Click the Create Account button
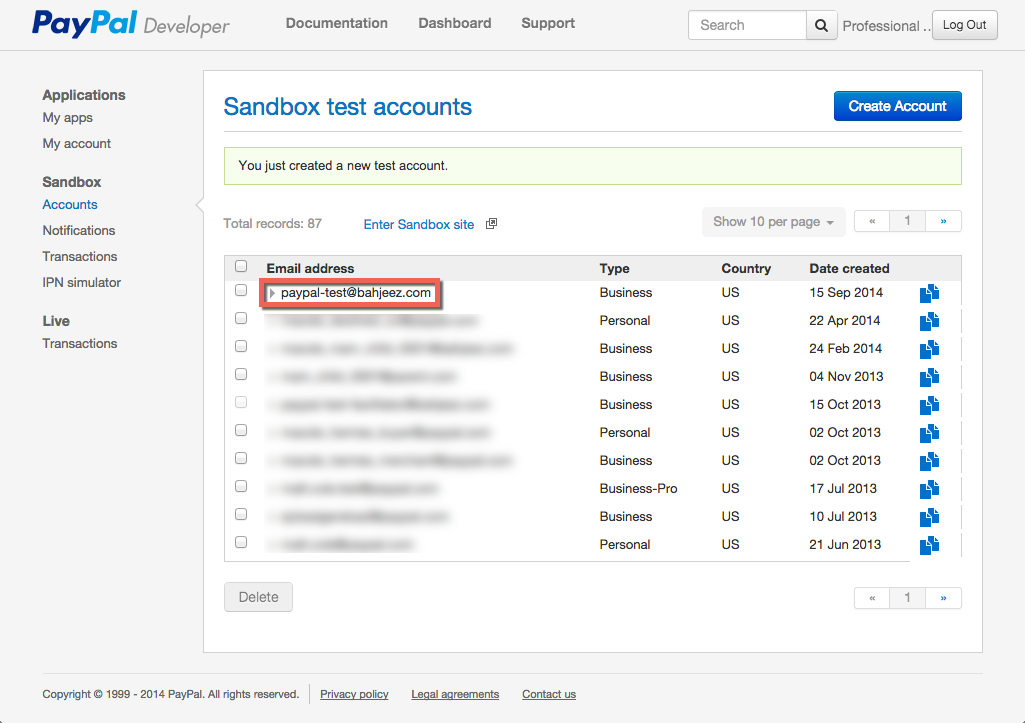1025x723 pixels. [898, 106]
